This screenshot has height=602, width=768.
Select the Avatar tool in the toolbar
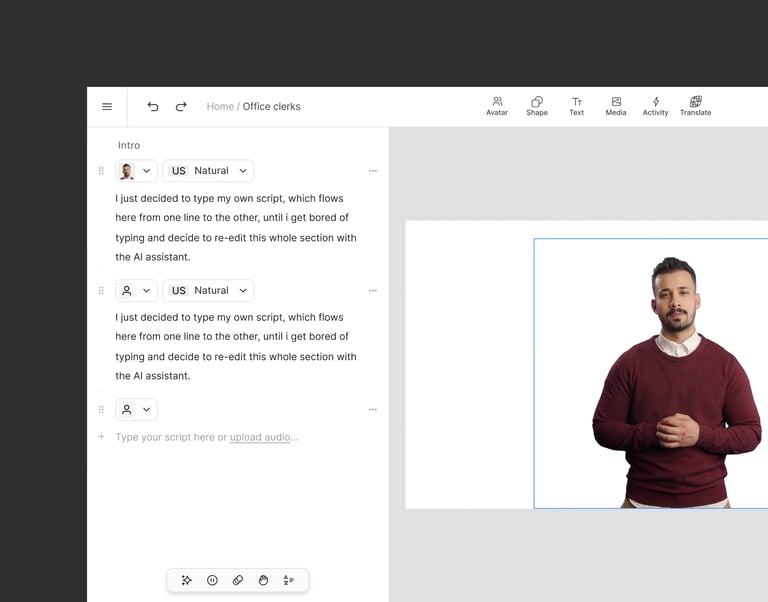click(x=497, y=106)
